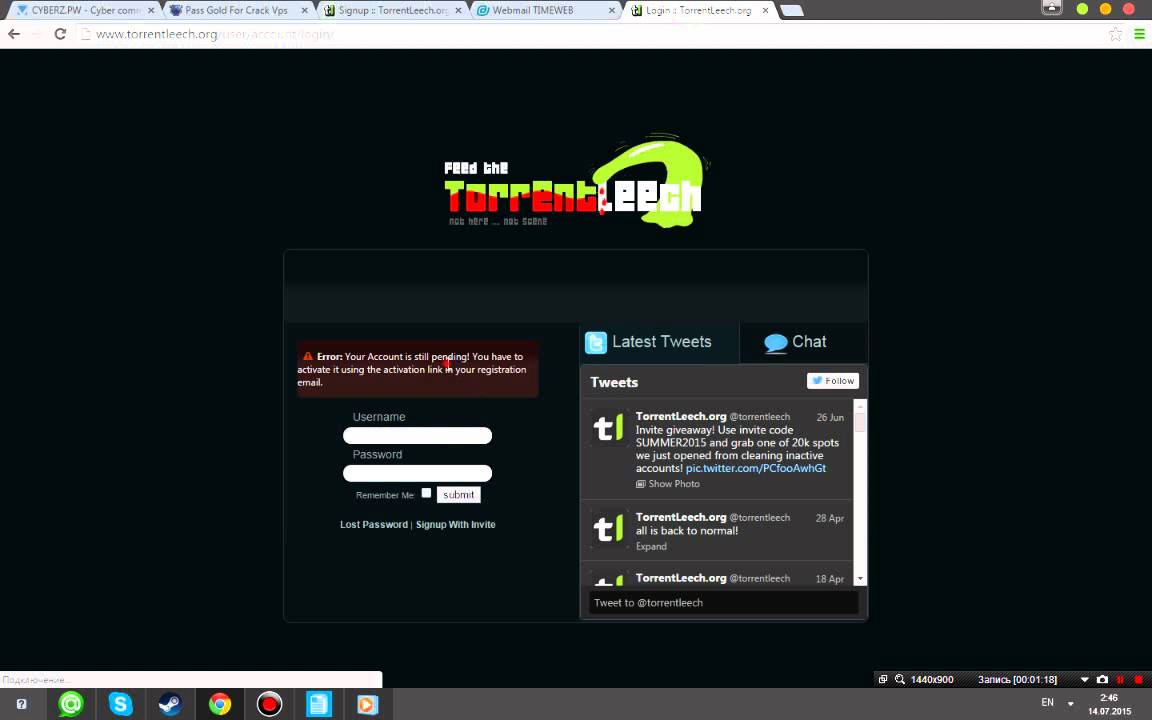Click the 28 Apr tweet date

(829, 518)
